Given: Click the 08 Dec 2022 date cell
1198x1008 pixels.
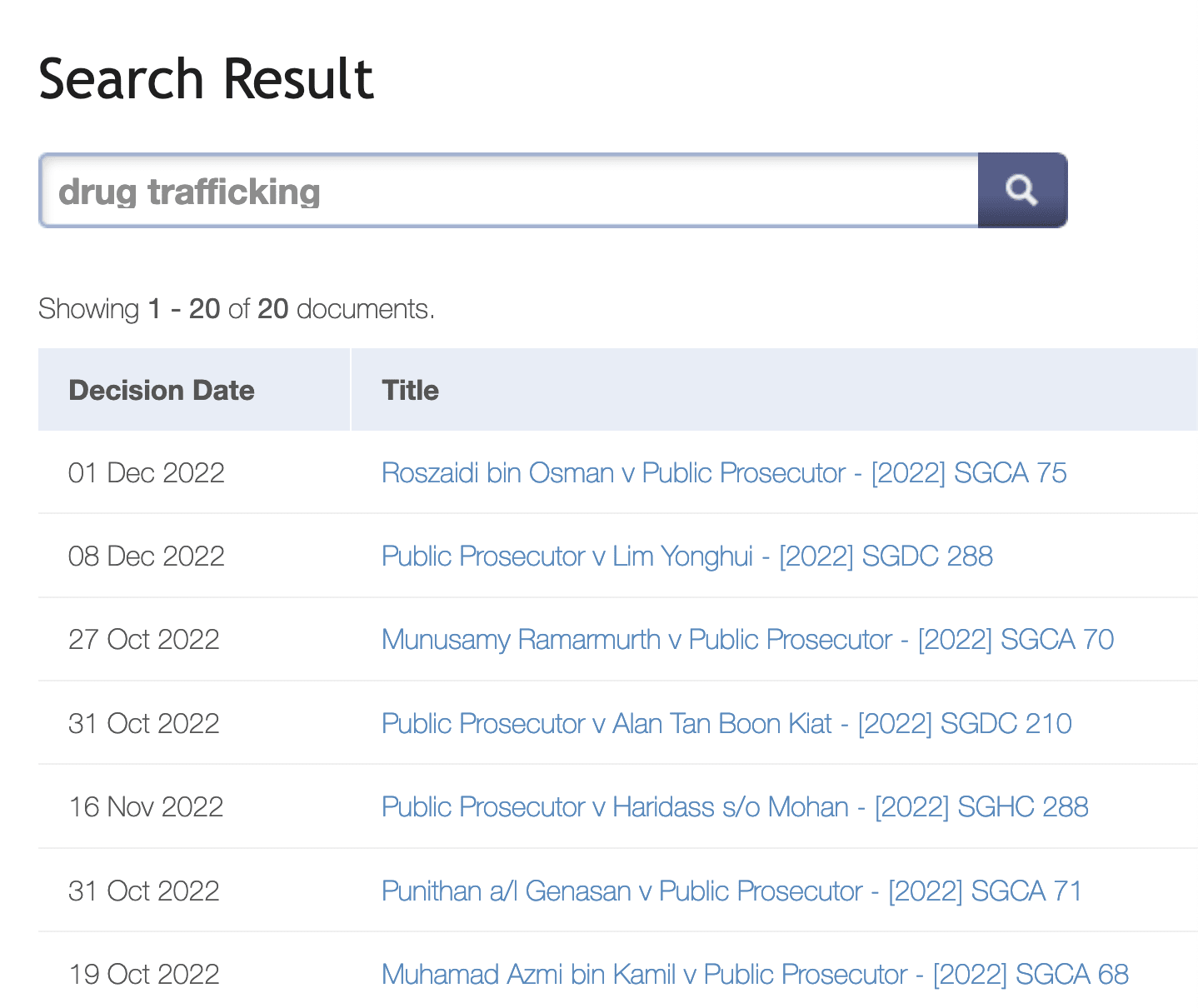Looking at the screenshot, I should pos(147,556).
